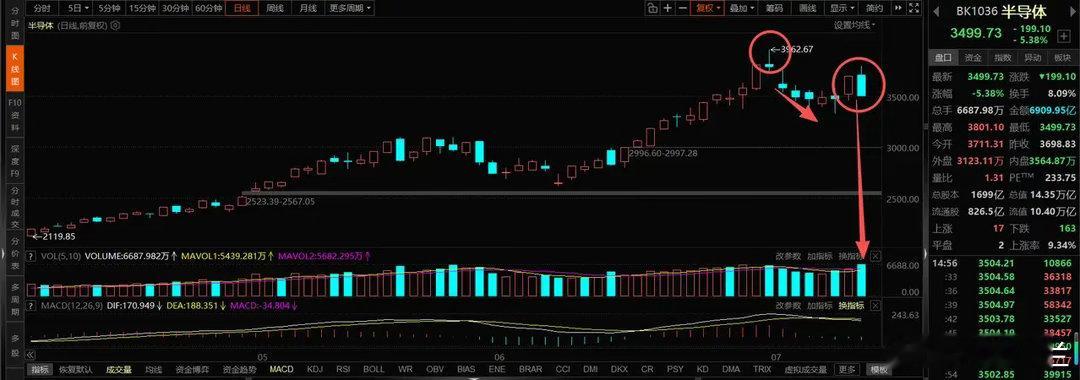
Task: Select the 异动 tab in quote panel
Action: 1033,58
